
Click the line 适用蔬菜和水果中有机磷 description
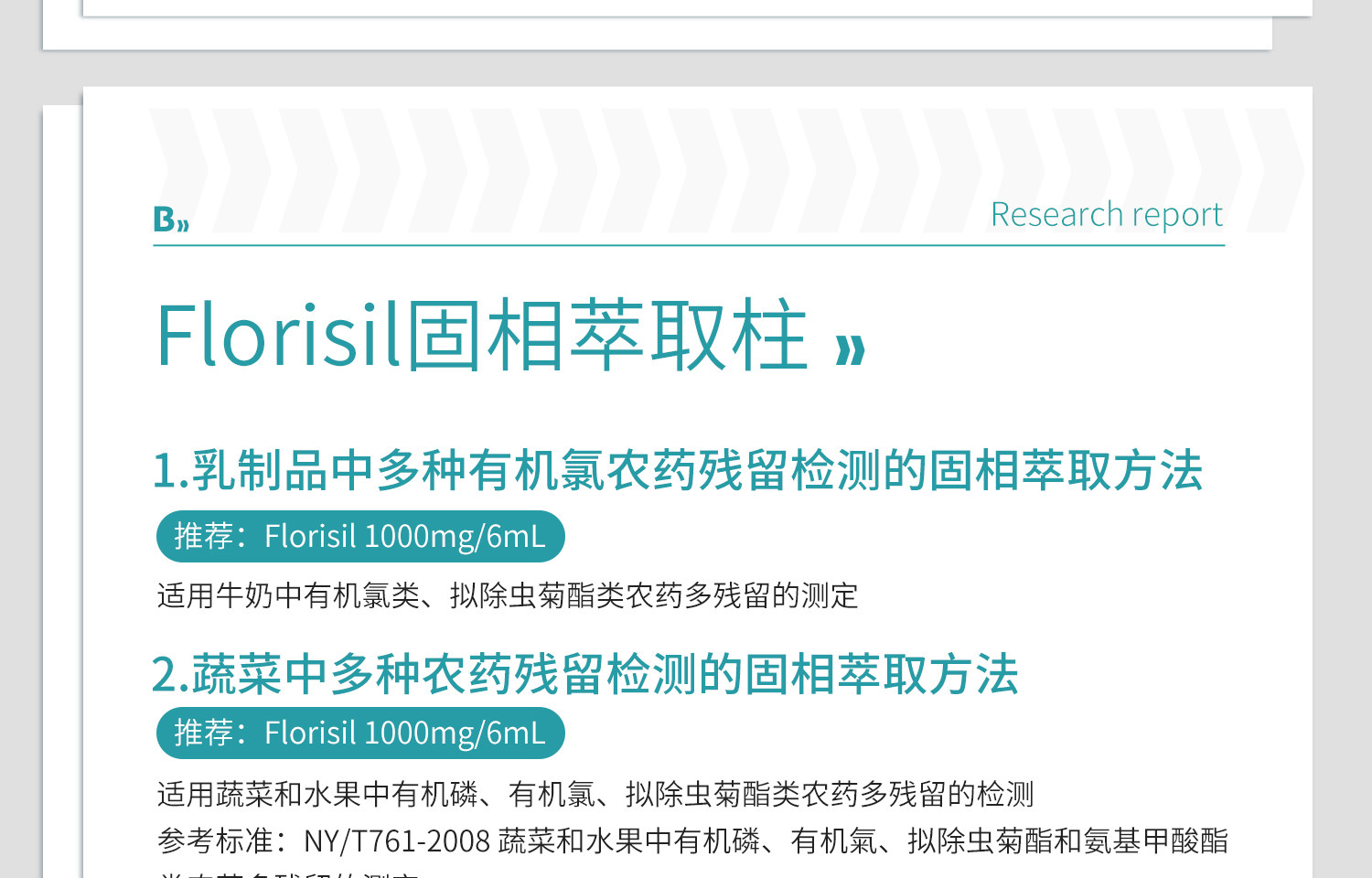595,794
